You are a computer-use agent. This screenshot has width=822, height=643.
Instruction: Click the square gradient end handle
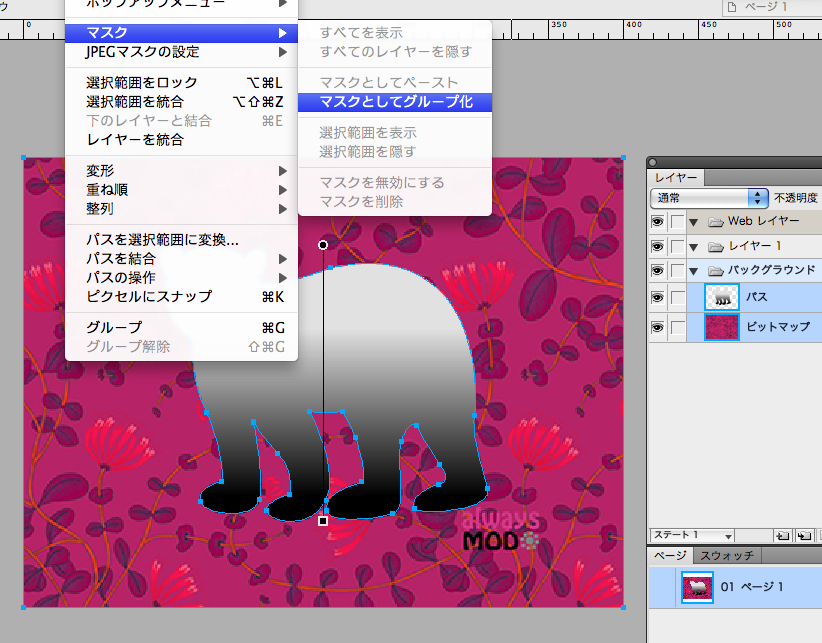pyautogui.click(x=323, y=520)
